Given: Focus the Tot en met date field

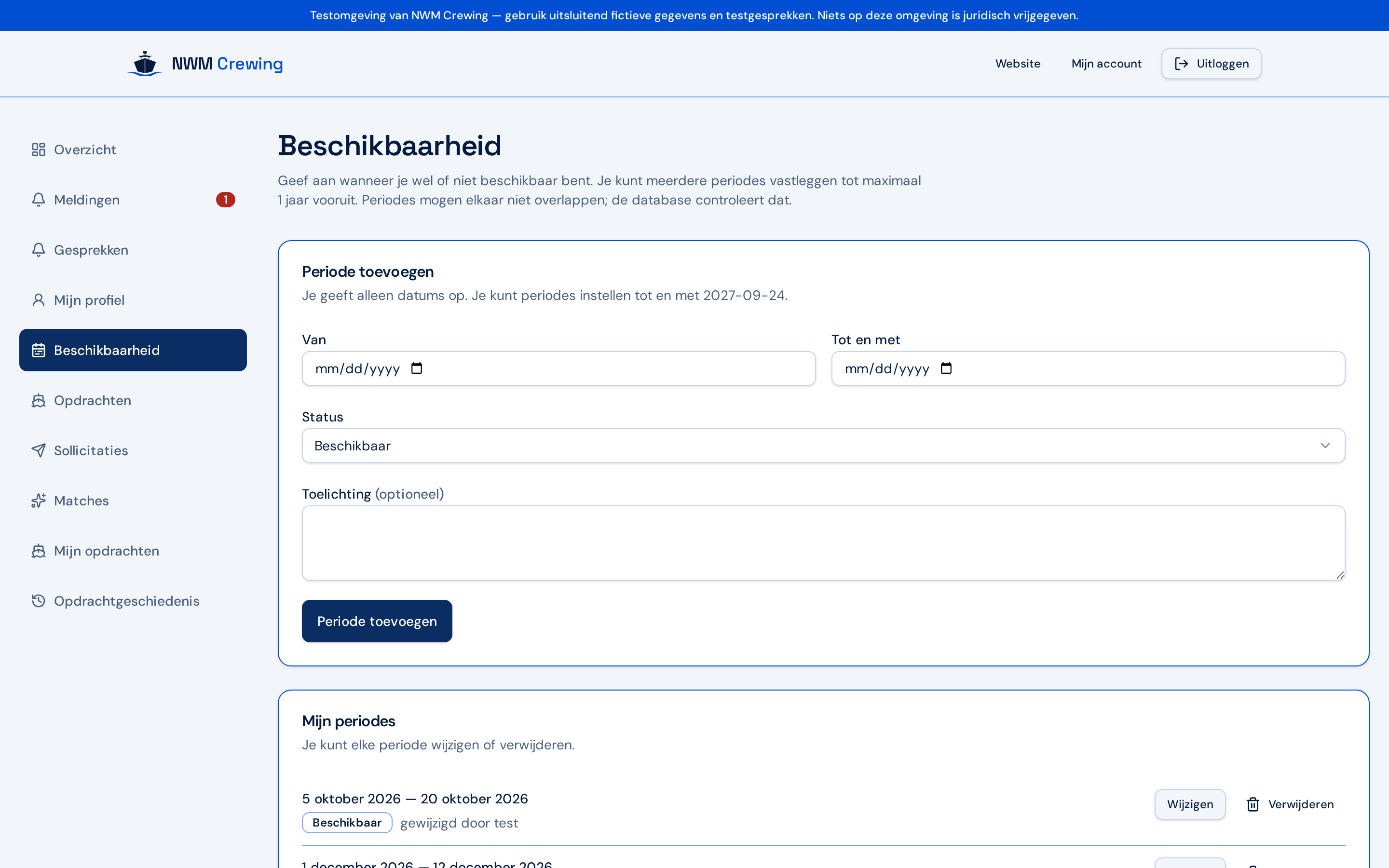Looking at the screenshot, I should pyautogui.click(x=1088, y=368).
